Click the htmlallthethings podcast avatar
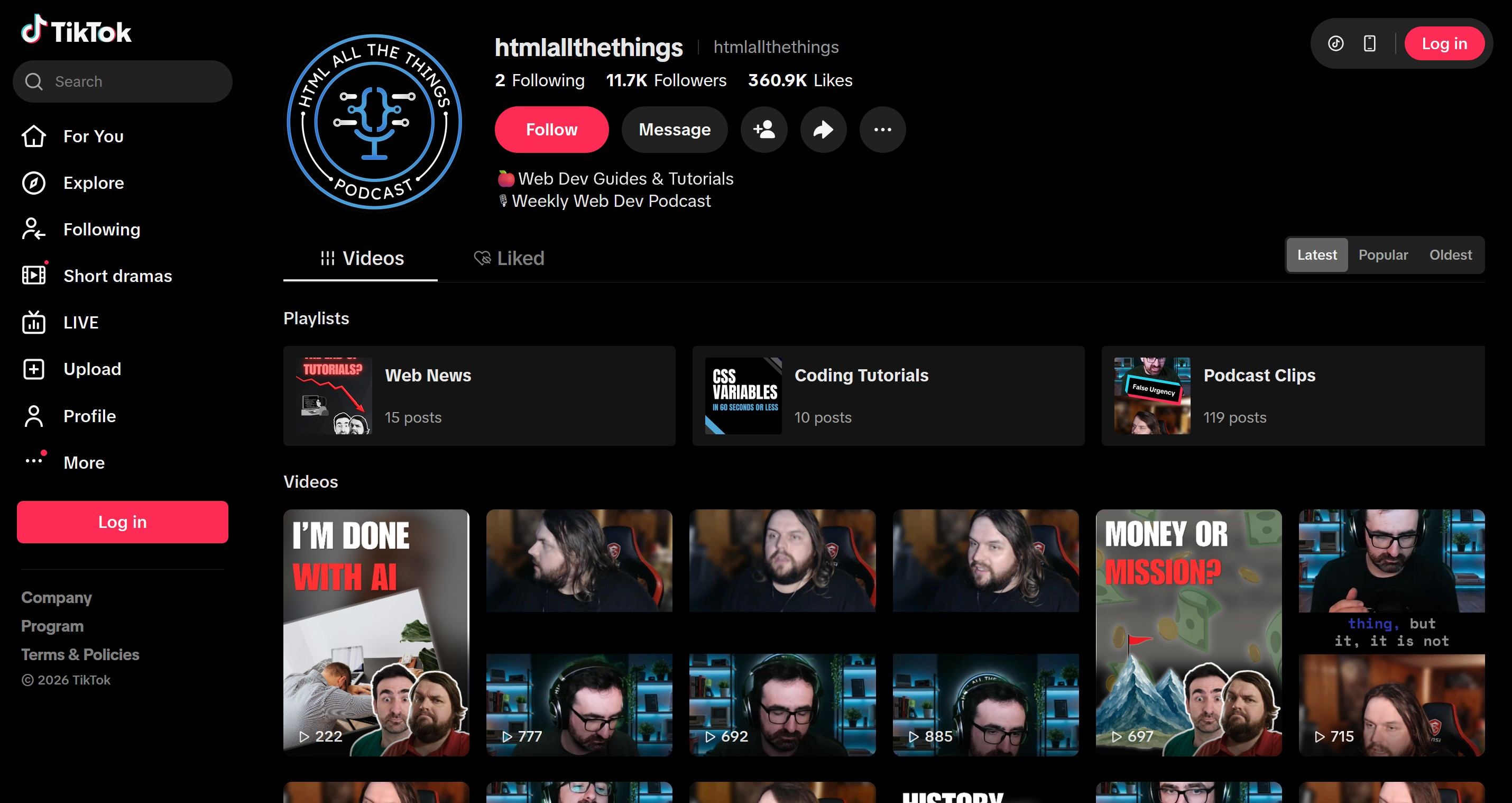Screen dimensions: 1512x803 (x=374, y=122)
